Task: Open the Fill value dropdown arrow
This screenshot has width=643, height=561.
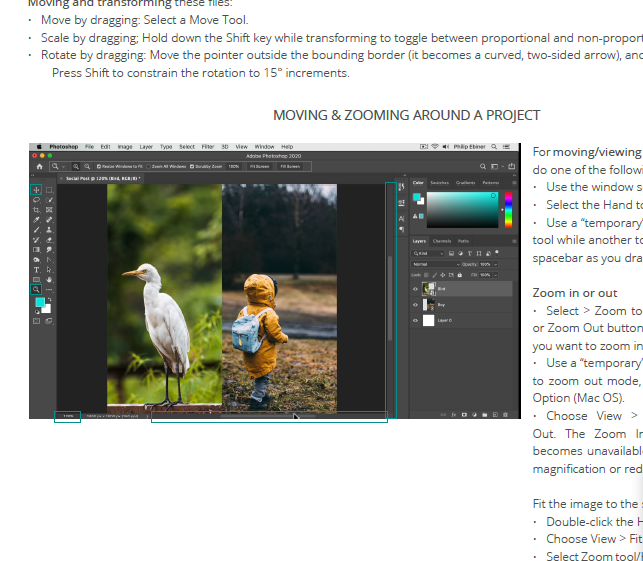Action: (x=496, y=275)
